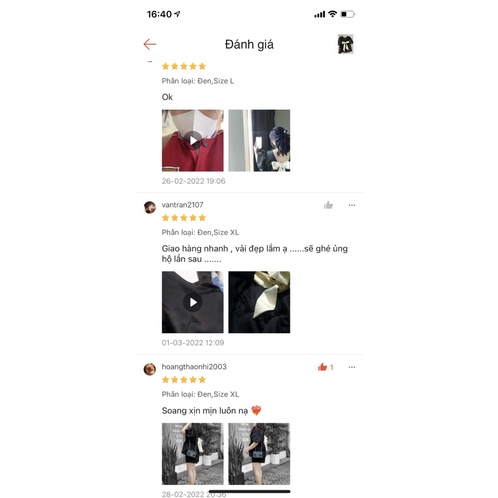Screen dimensions: 498x498
Task: Toggle the red like on hoangthaonhi2003's review
Action: tap(323, 367)
